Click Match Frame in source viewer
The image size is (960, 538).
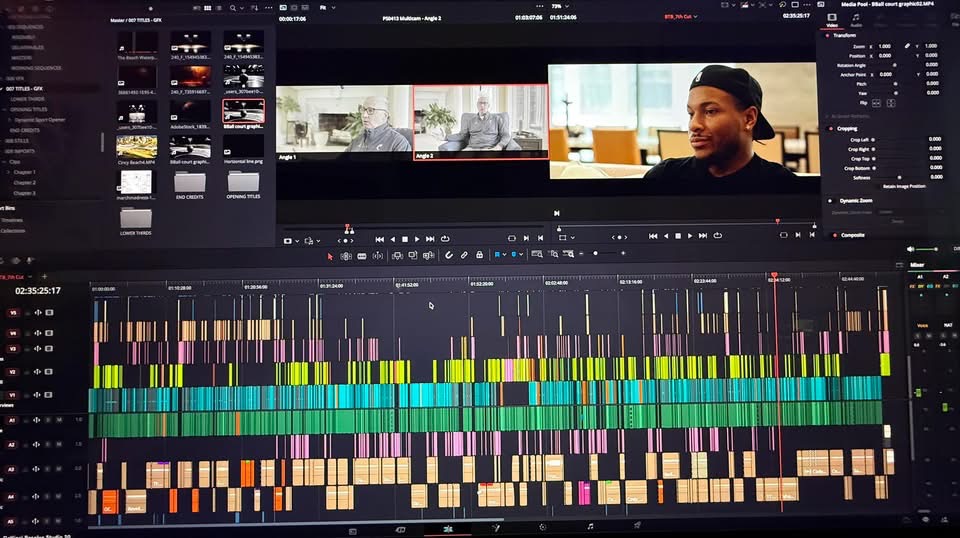512,238
